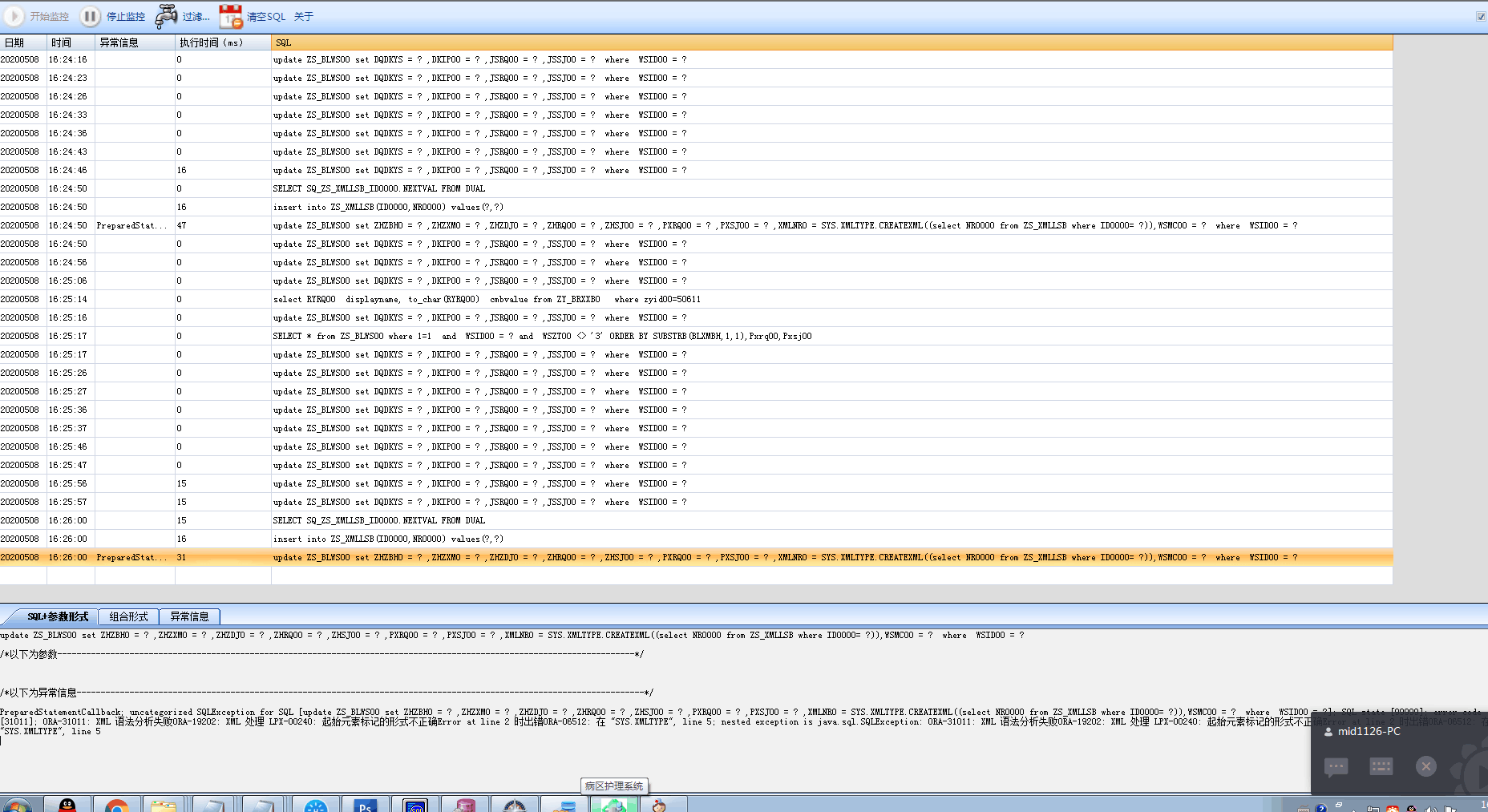Click the mid1126-PC user label in the popup

coord(1369,731)
